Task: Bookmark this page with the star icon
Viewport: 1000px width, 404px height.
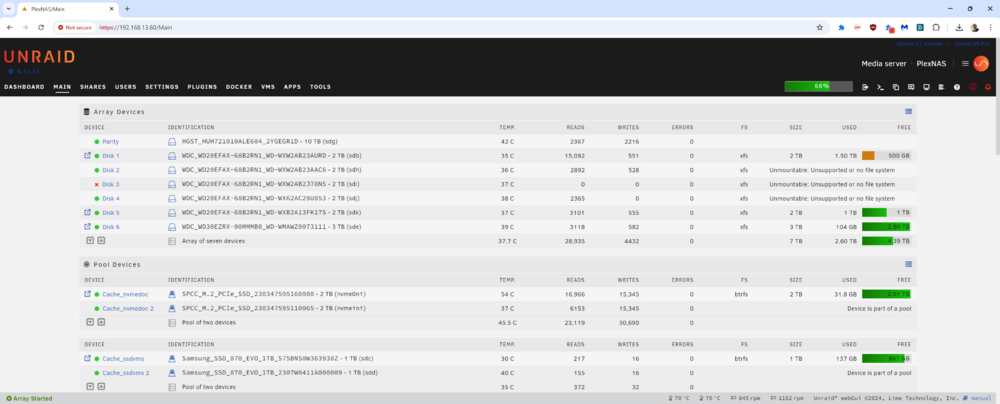Action: 820,27
